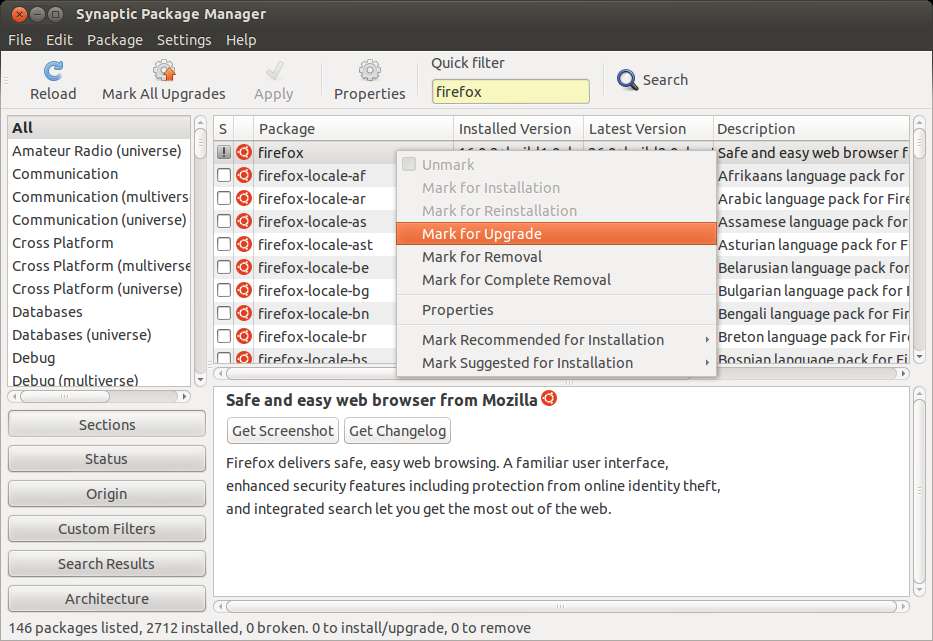The image size is (933, 641).
Task: Click Ubuntu icon next to firefox-locale-be
Action: click(243, 267)
